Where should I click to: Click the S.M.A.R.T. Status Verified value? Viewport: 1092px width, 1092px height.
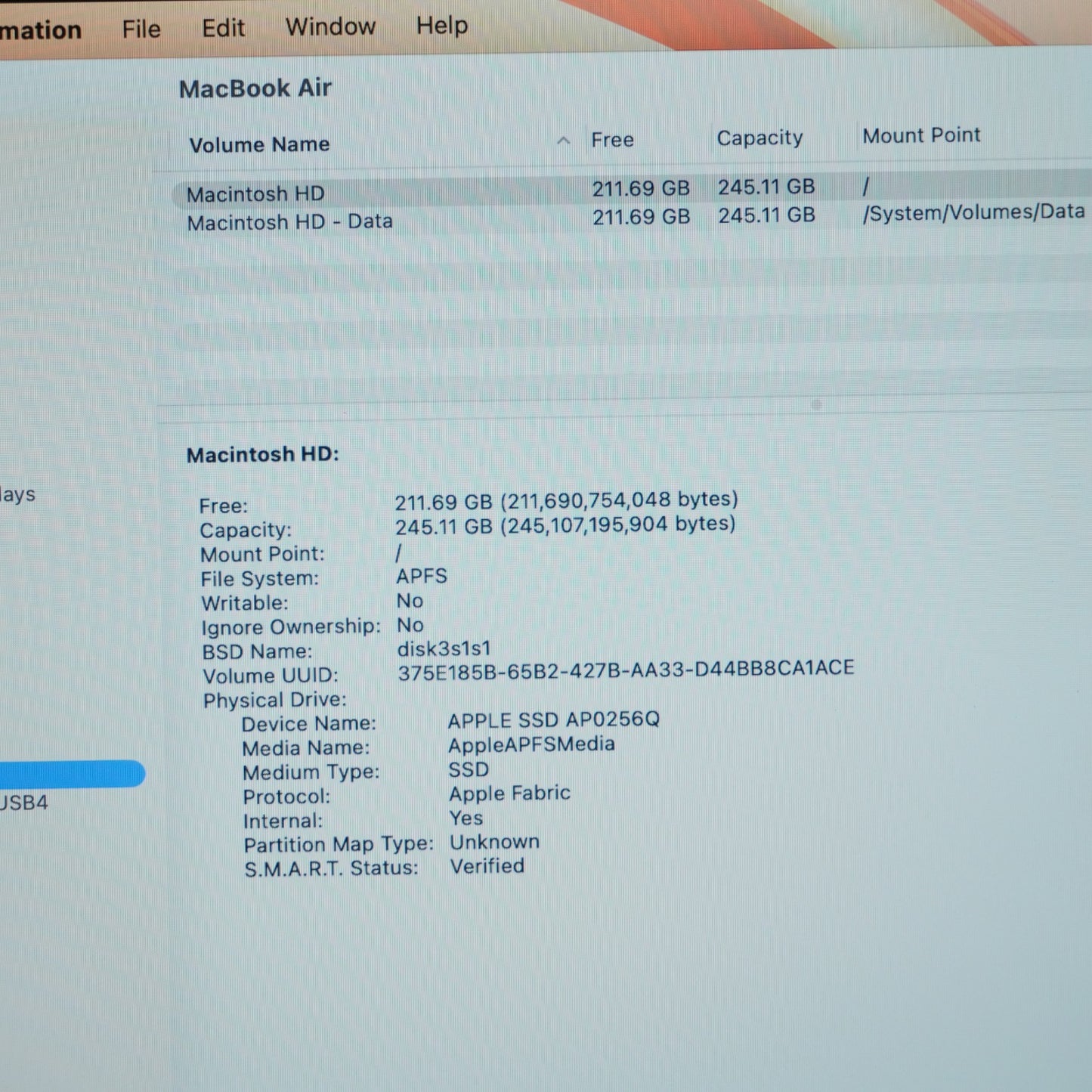(487, 866)
